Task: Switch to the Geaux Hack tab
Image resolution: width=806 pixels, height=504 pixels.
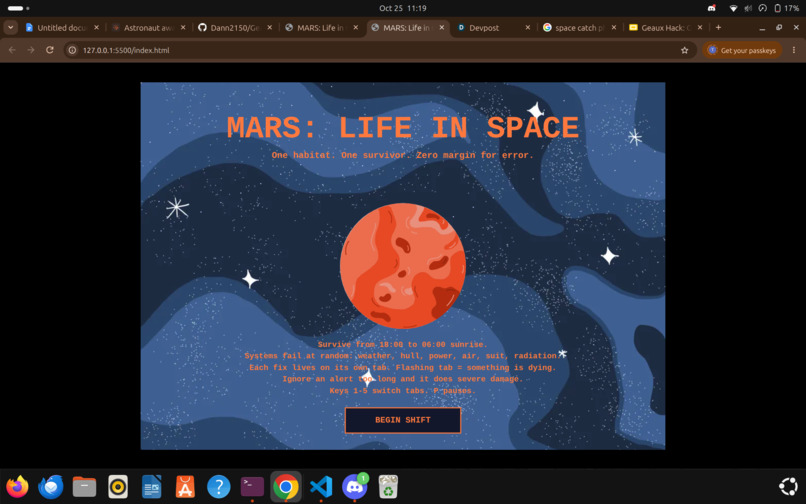Action: click(666, 28)
